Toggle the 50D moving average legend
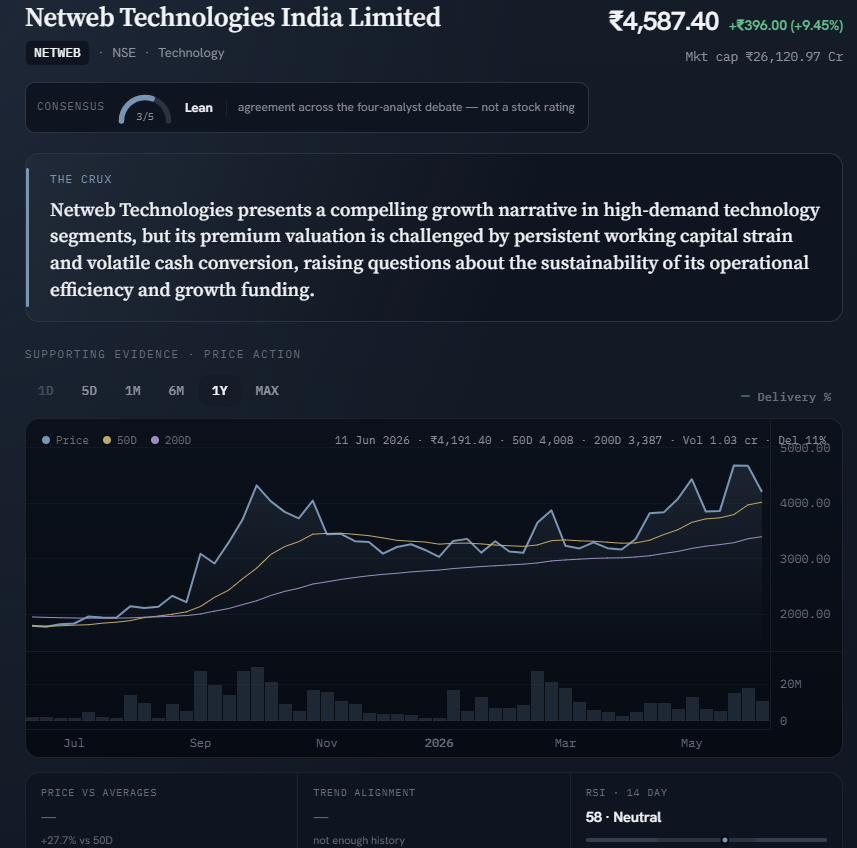 pos(120,440)
